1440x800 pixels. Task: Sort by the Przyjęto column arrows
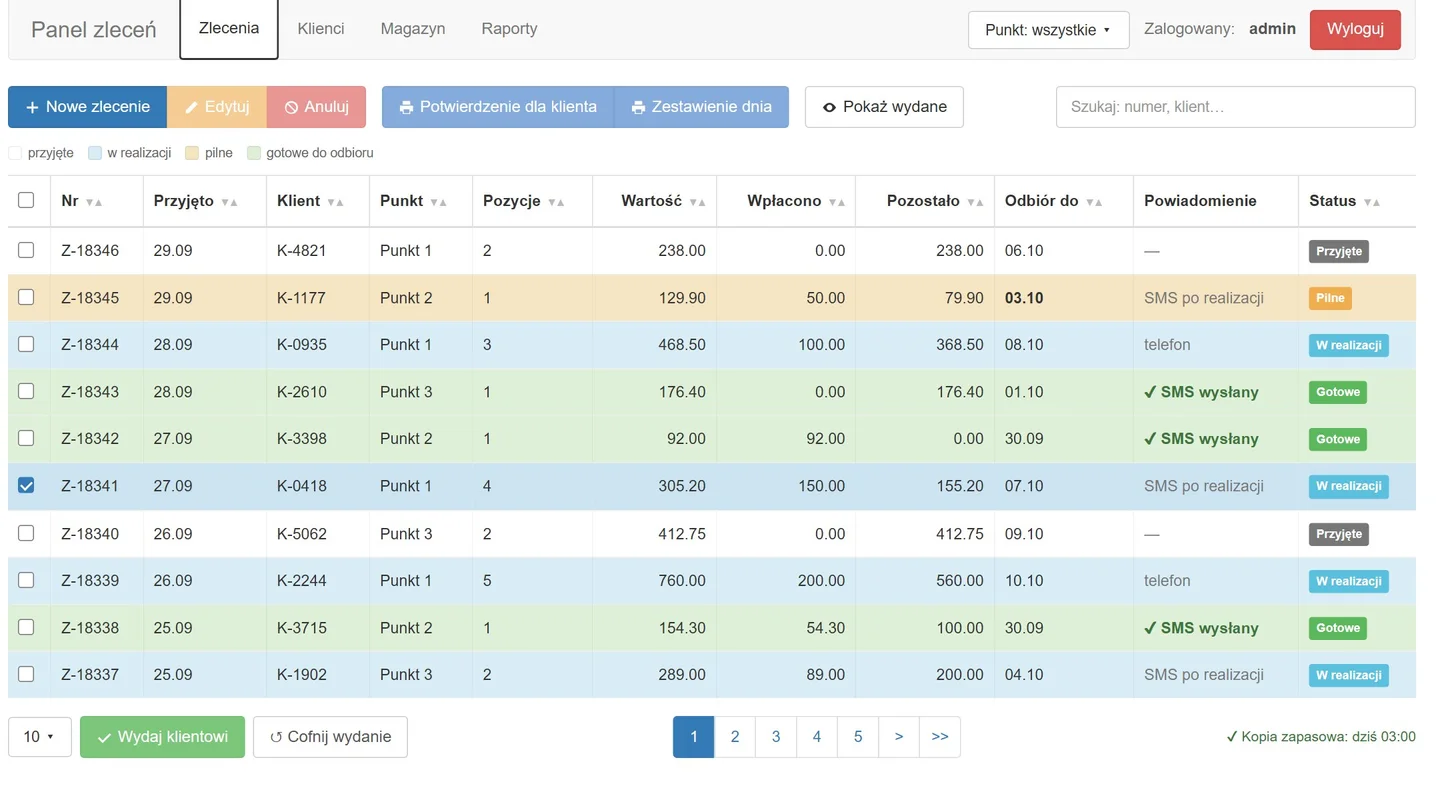pos(230,202)
